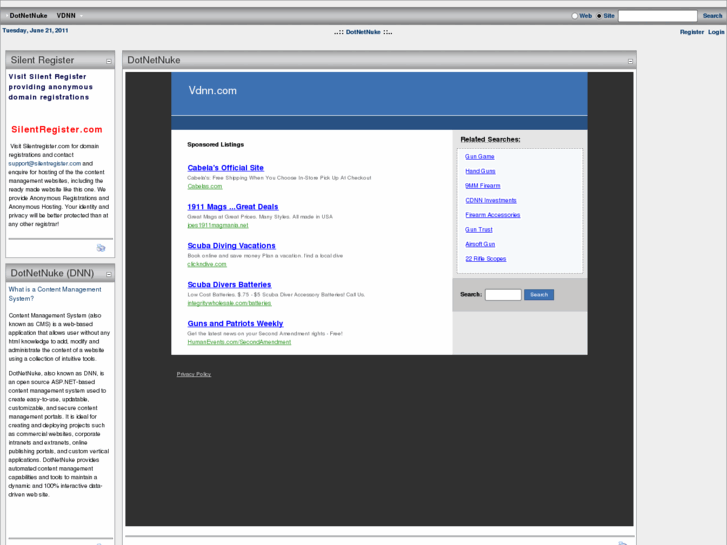This screenshot has height=545, width=727.
Task: Open the Scuba Diving Vacations listing
Action: tap(231, 246)
